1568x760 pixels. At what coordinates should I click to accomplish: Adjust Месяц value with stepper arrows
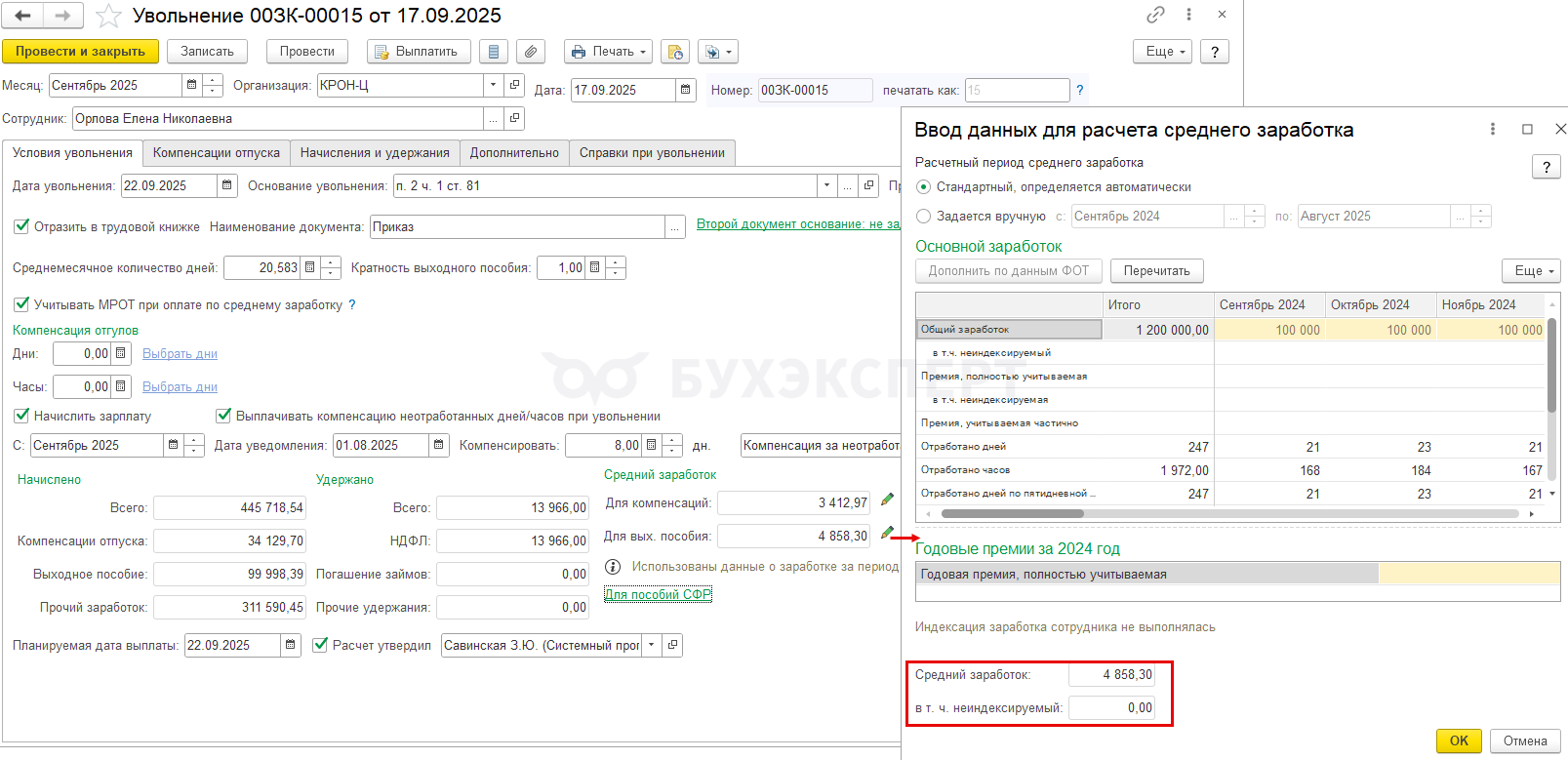(213, 86)
